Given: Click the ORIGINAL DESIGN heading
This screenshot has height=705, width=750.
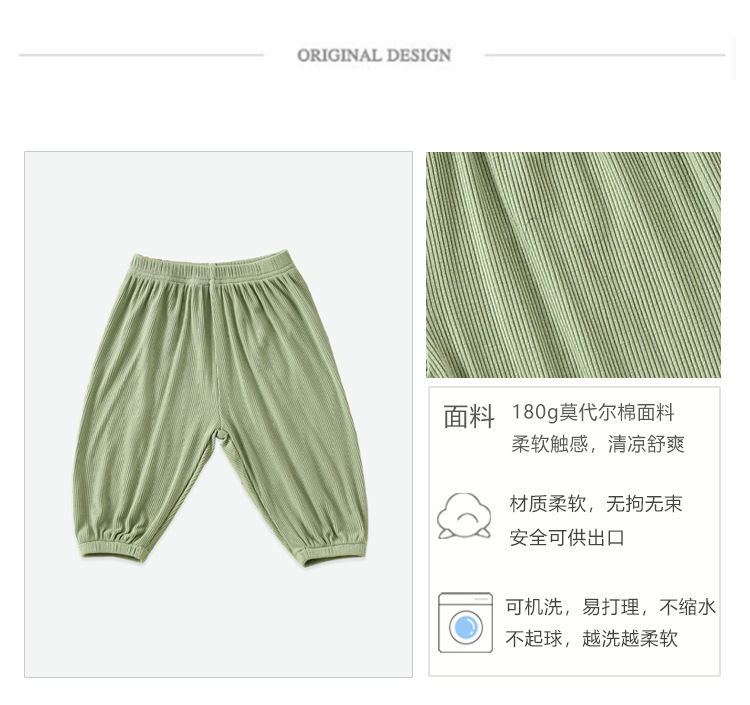Looking at the screenshot, I should click(x=374, y=55).
